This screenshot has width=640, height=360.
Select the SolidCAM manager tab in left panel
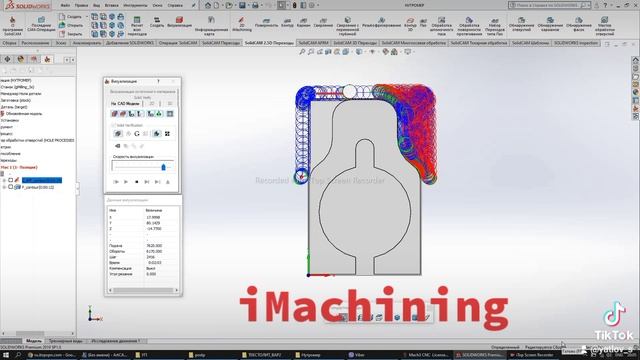47,60
